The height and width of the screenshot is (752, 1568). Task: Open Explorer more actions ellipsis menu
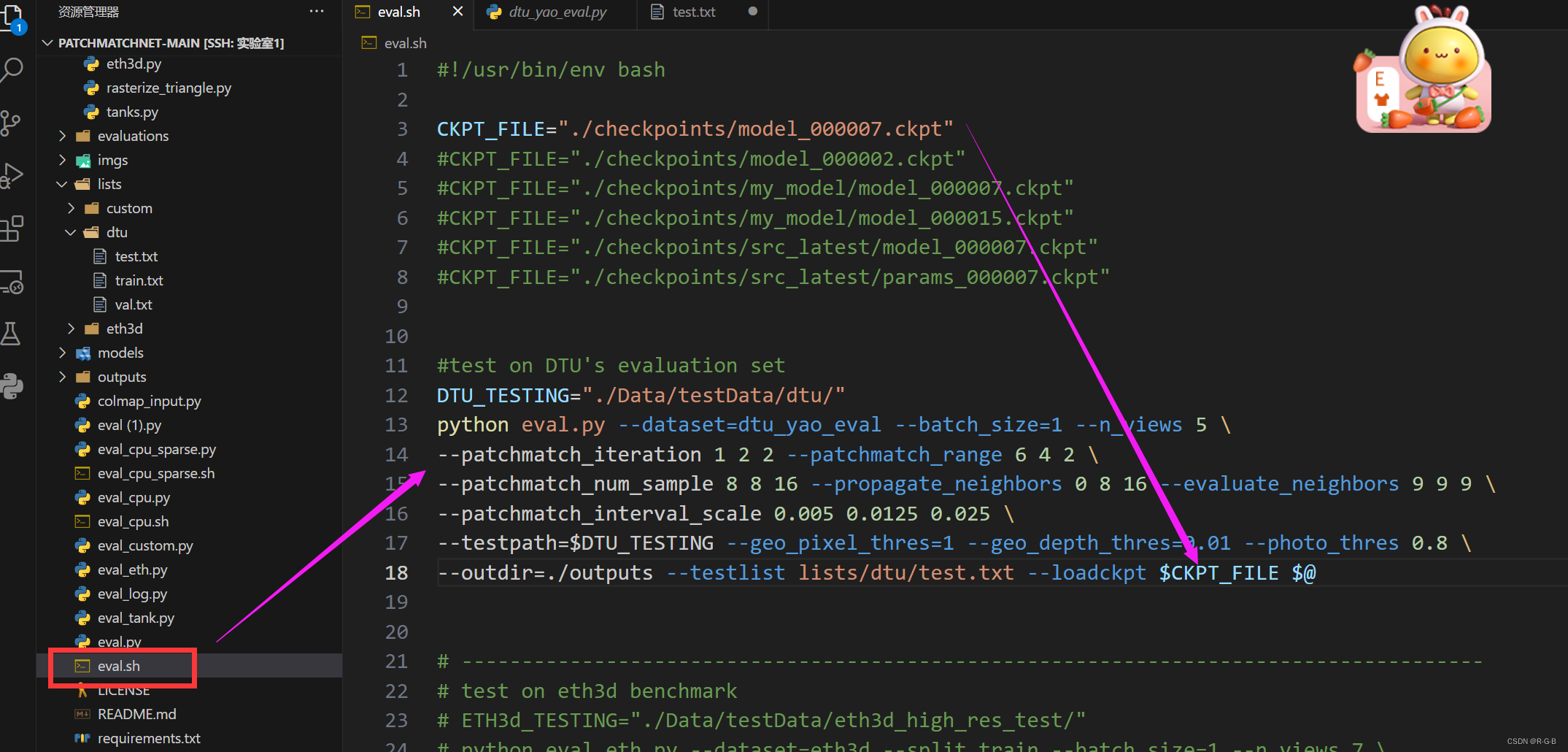316,12
